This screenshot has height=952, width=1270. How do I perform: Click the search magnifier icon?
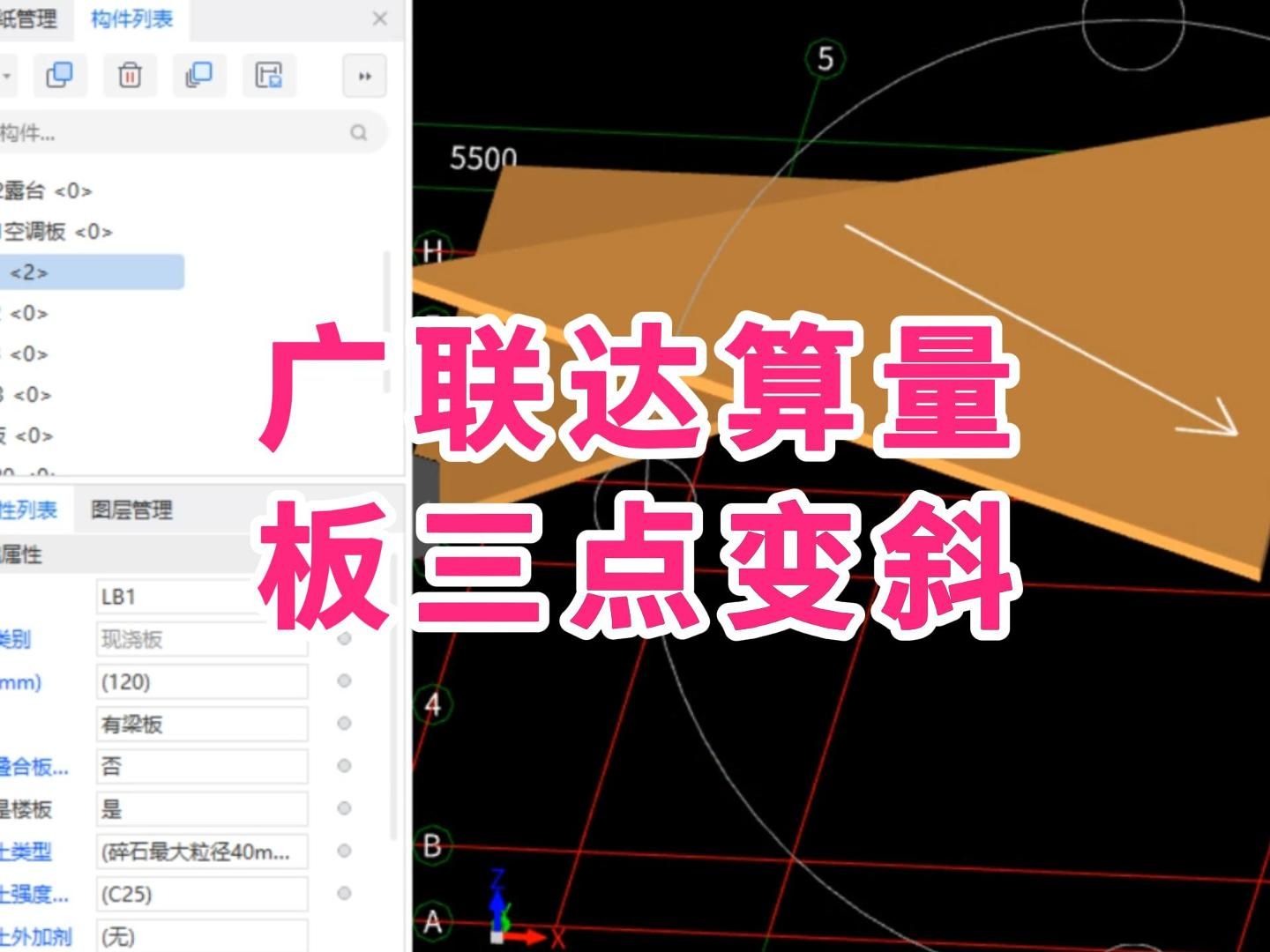[x=358, y=132]
